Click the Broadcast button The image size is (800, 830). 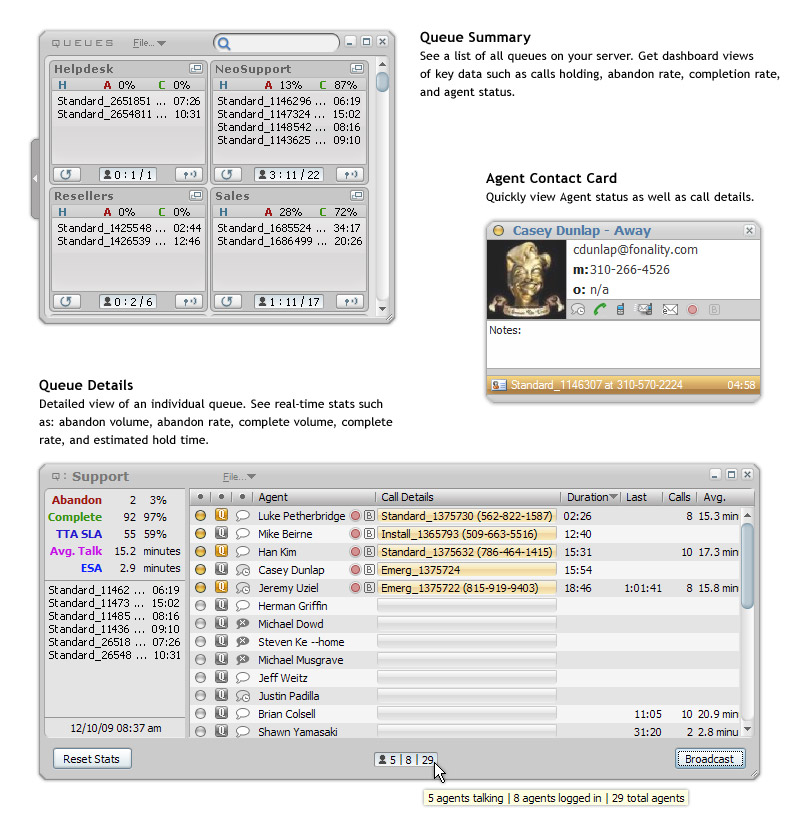pyautogui.click(x=709, y=759)
